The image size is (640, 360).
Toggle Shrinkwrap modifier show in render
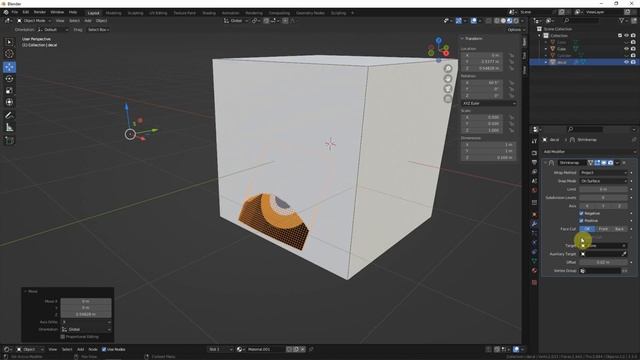(x=610, y=162)
